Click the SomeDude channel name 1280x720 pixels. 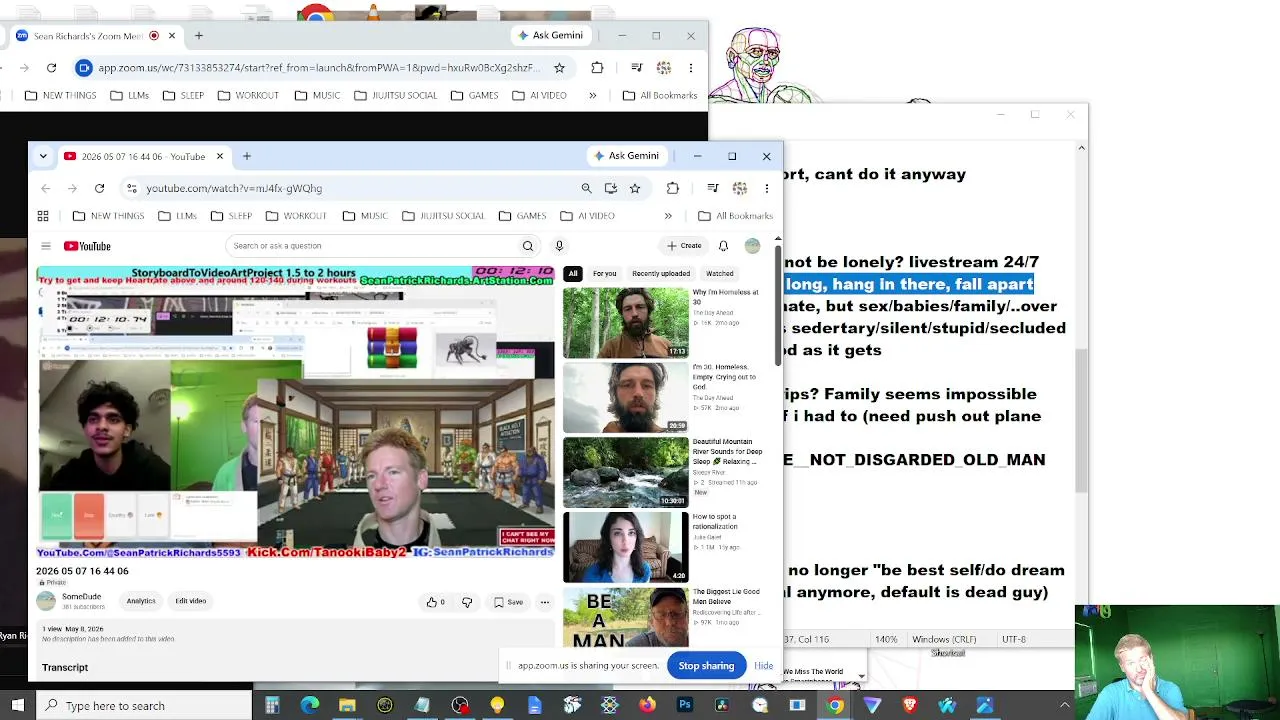click(x=81, y=597)
